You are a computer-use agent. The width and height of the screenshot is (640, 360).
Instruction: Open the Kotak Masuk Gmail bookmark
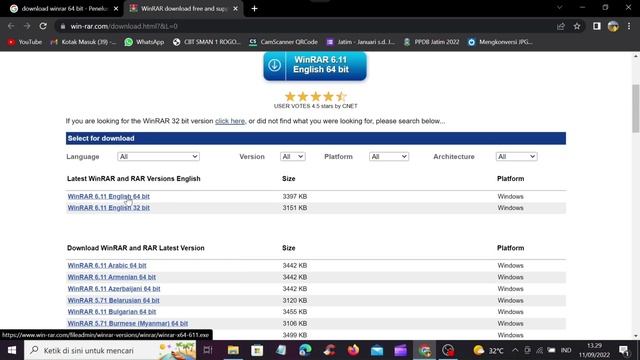click(83, 42)
